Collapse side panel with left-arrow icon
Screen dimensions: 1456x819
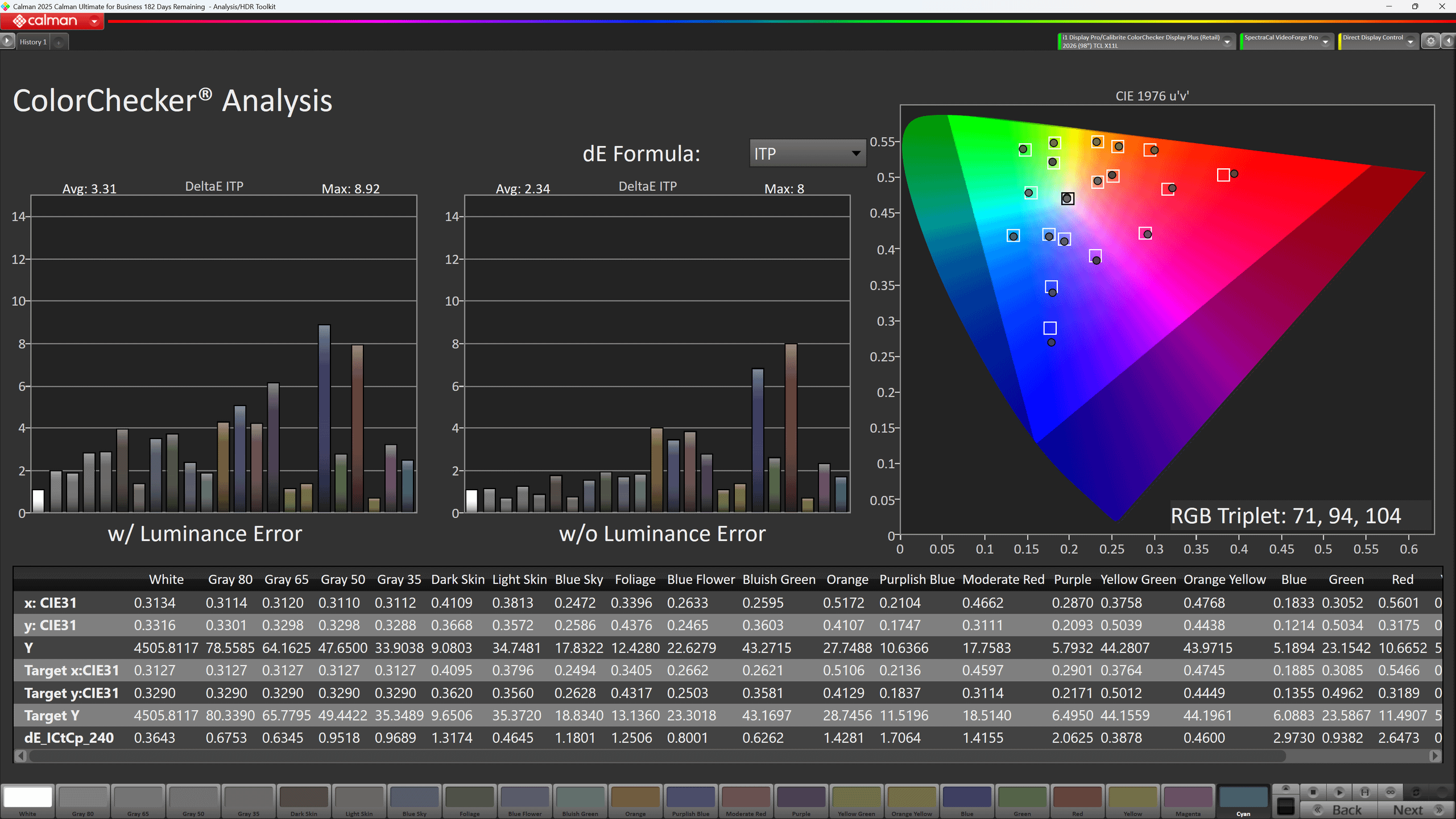[1448, 41]
